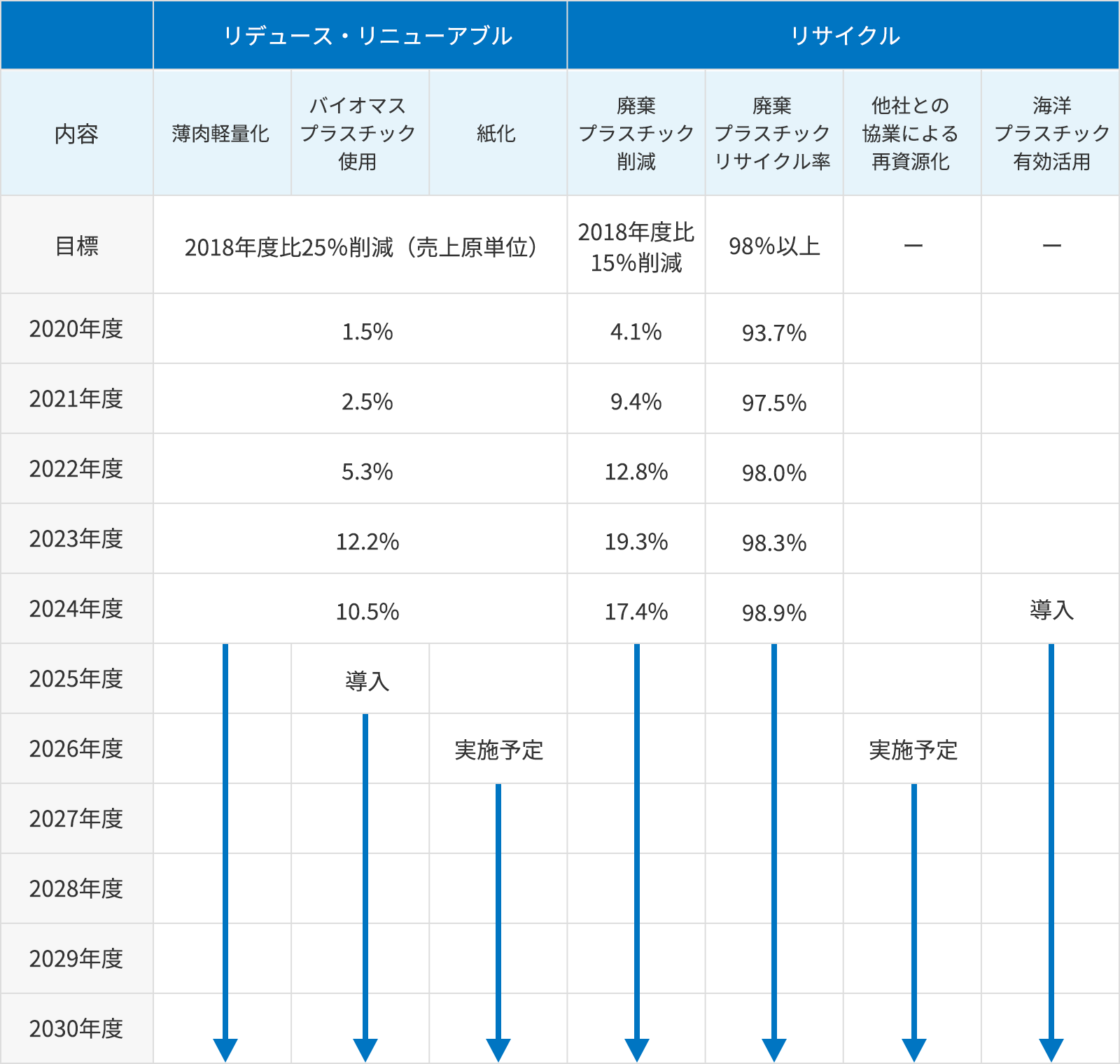Click 導入 in the 海洋プラスチック有効活用 column
1120x1064 pixels.
[x=1051, y=610]
